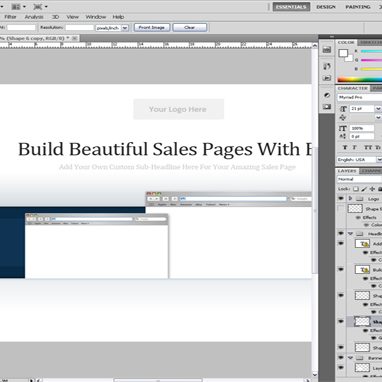Click the cyan R slider in Color panel
The height and width of the screenshot is (382, 382).
pos(371,51)
